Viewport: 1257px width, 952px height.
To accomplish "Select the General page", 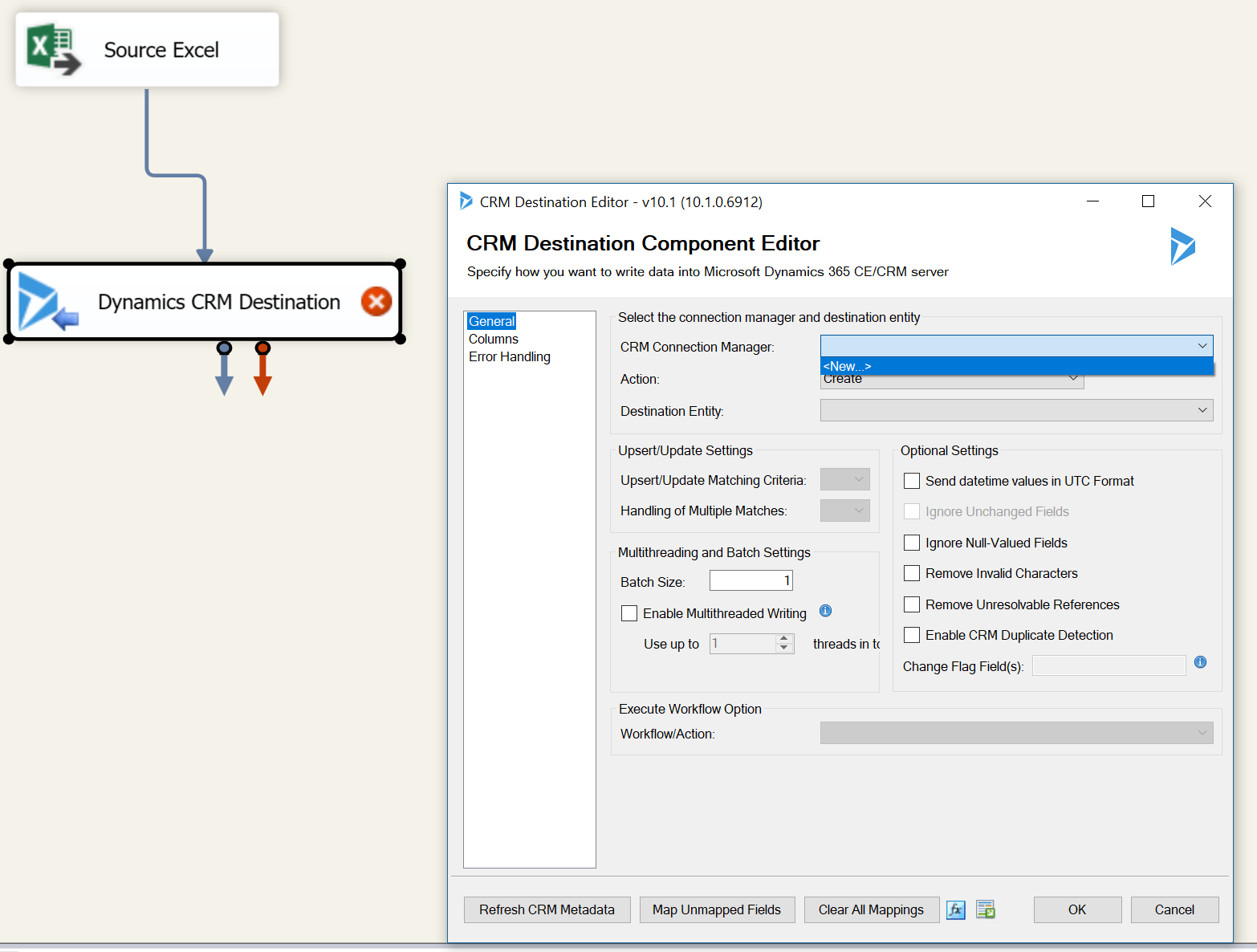I will click(x=491, y=321).
